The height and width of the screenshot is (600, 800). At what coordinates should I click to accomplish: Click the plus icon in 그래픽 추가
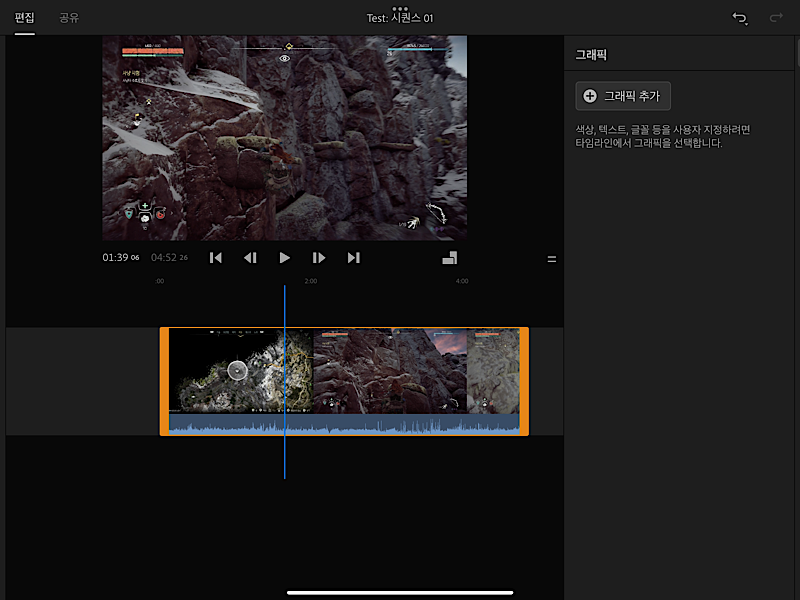[590, 96]
